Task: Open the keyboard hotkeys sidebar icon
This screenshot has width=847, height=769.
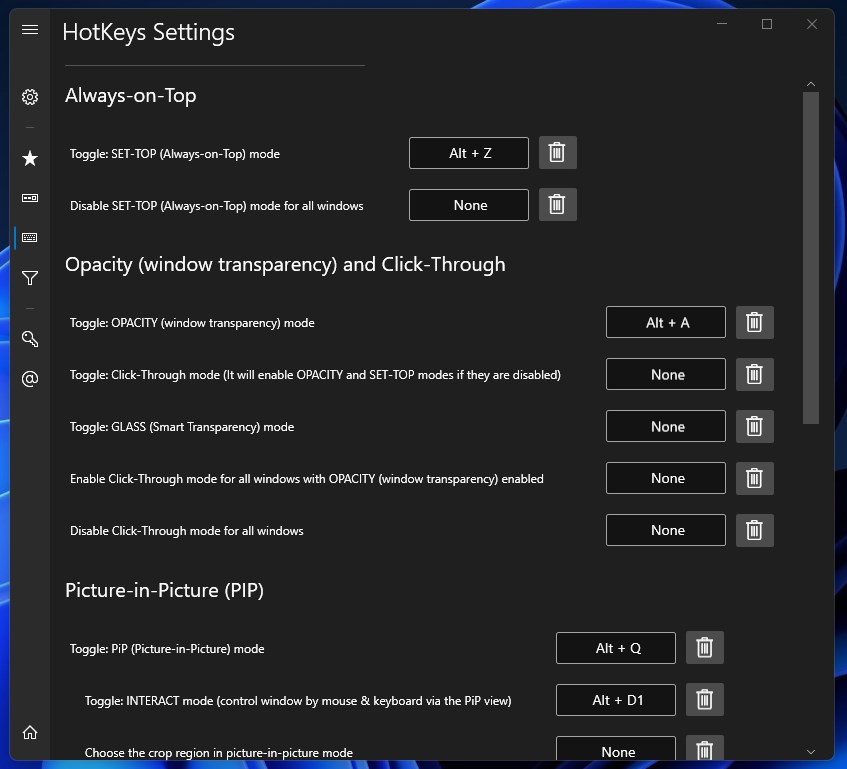Action: [30, 238]
